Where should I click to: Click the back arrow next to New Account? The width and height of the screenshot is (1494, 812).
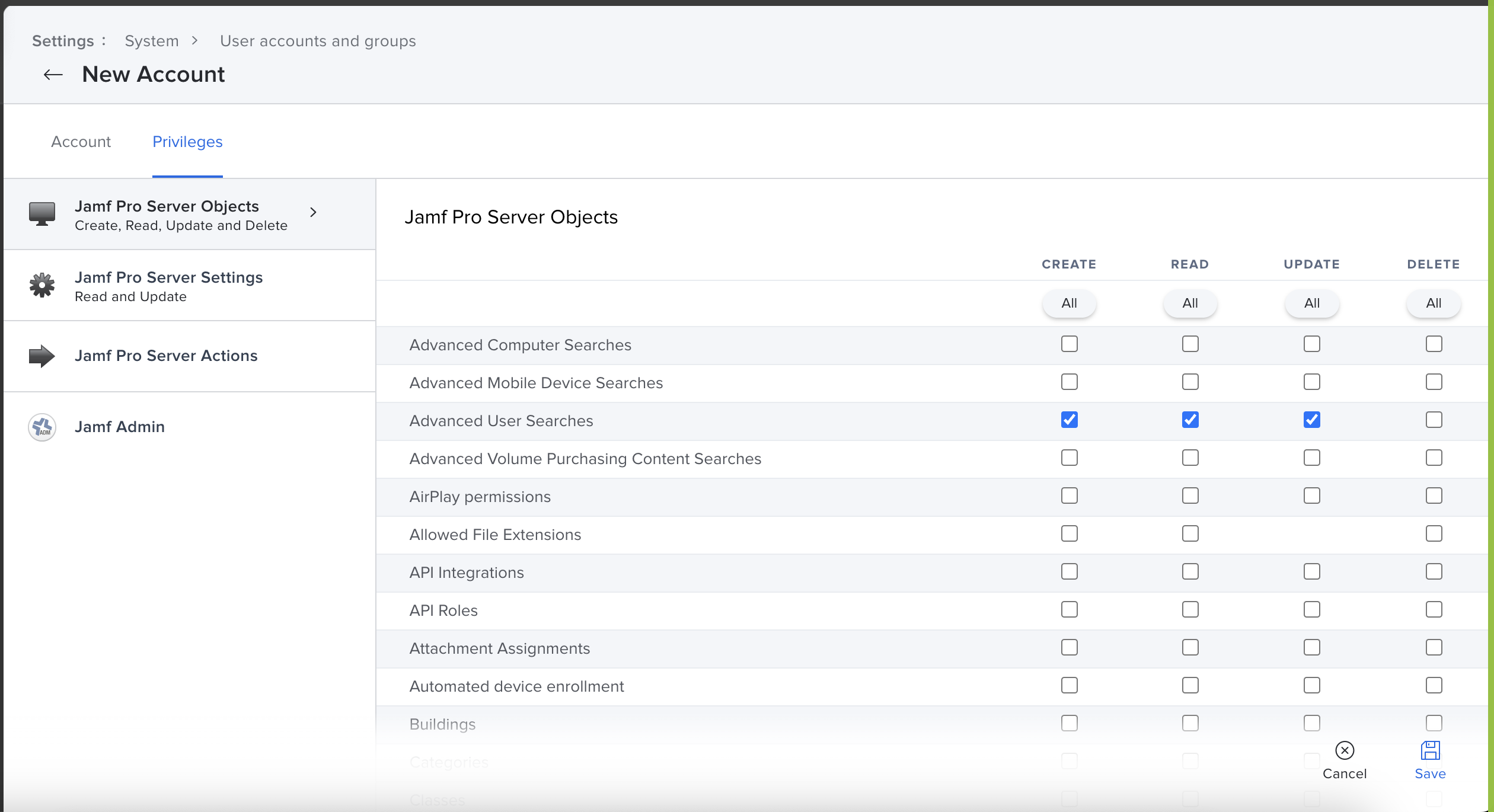pyautogui.click(x=53, y=75)
